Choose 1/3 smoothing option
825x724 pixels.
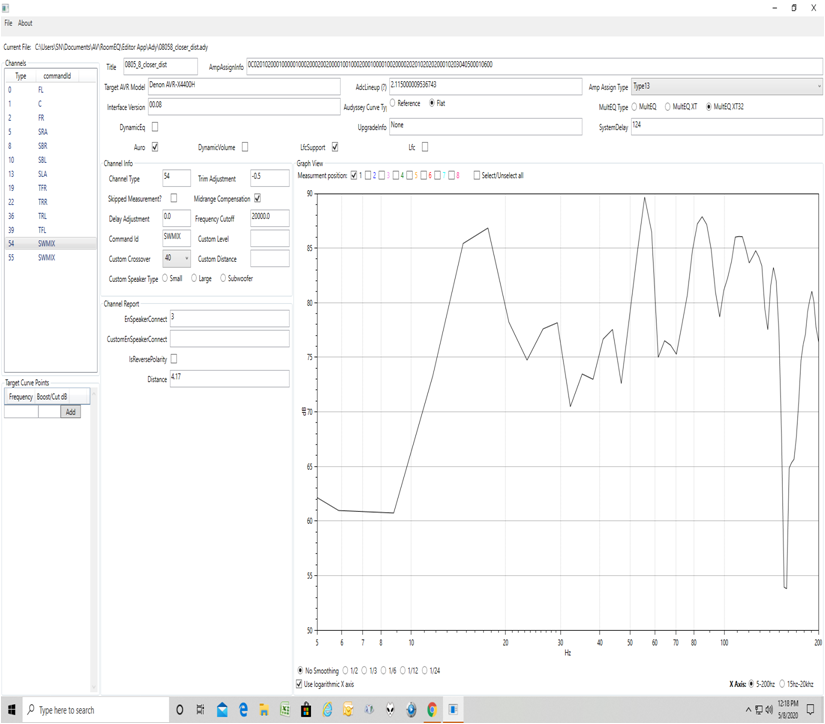(x=367, y=671)
